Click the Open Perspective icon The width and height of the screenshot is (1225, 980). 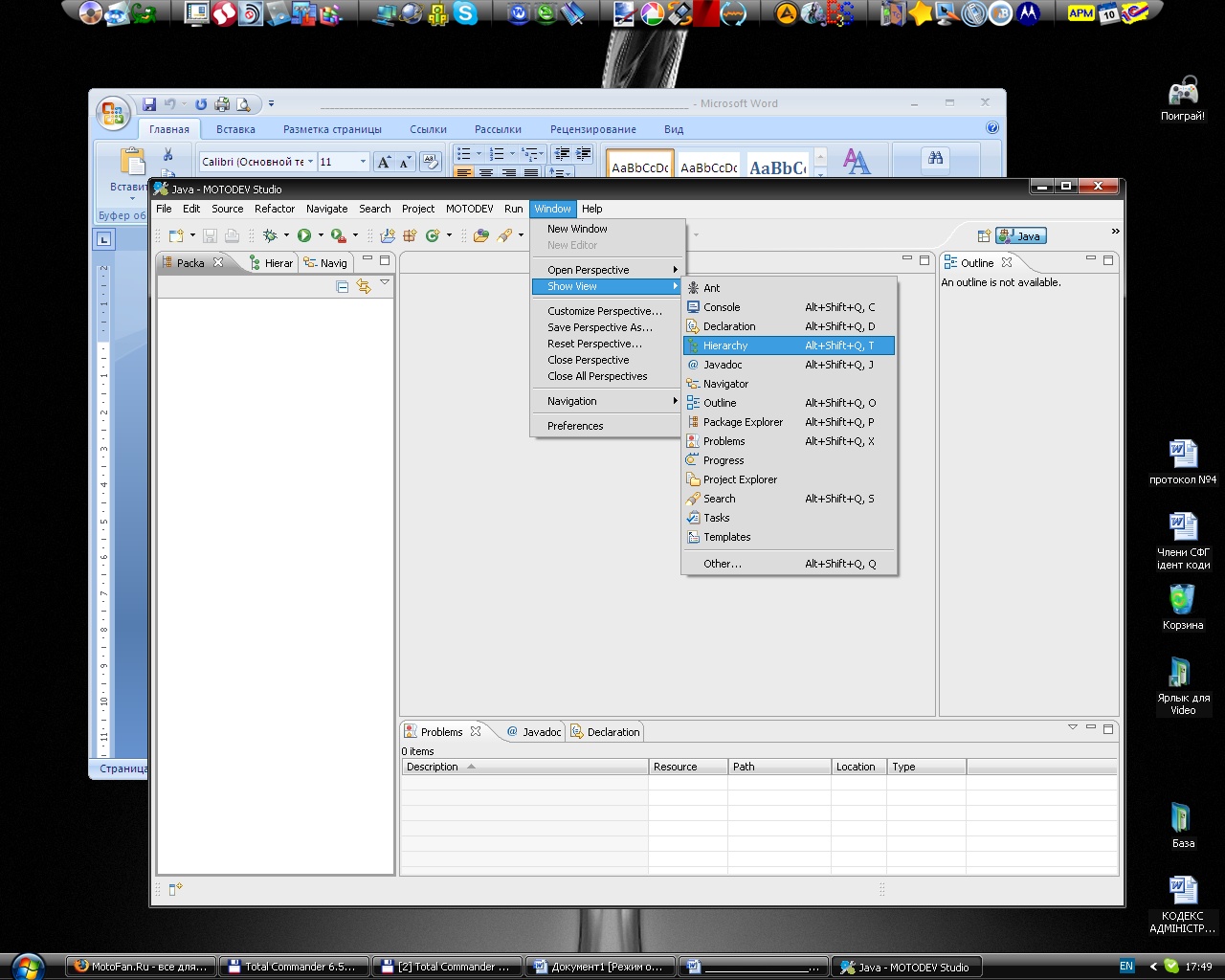pyautogui.click(x=983, y=235)
